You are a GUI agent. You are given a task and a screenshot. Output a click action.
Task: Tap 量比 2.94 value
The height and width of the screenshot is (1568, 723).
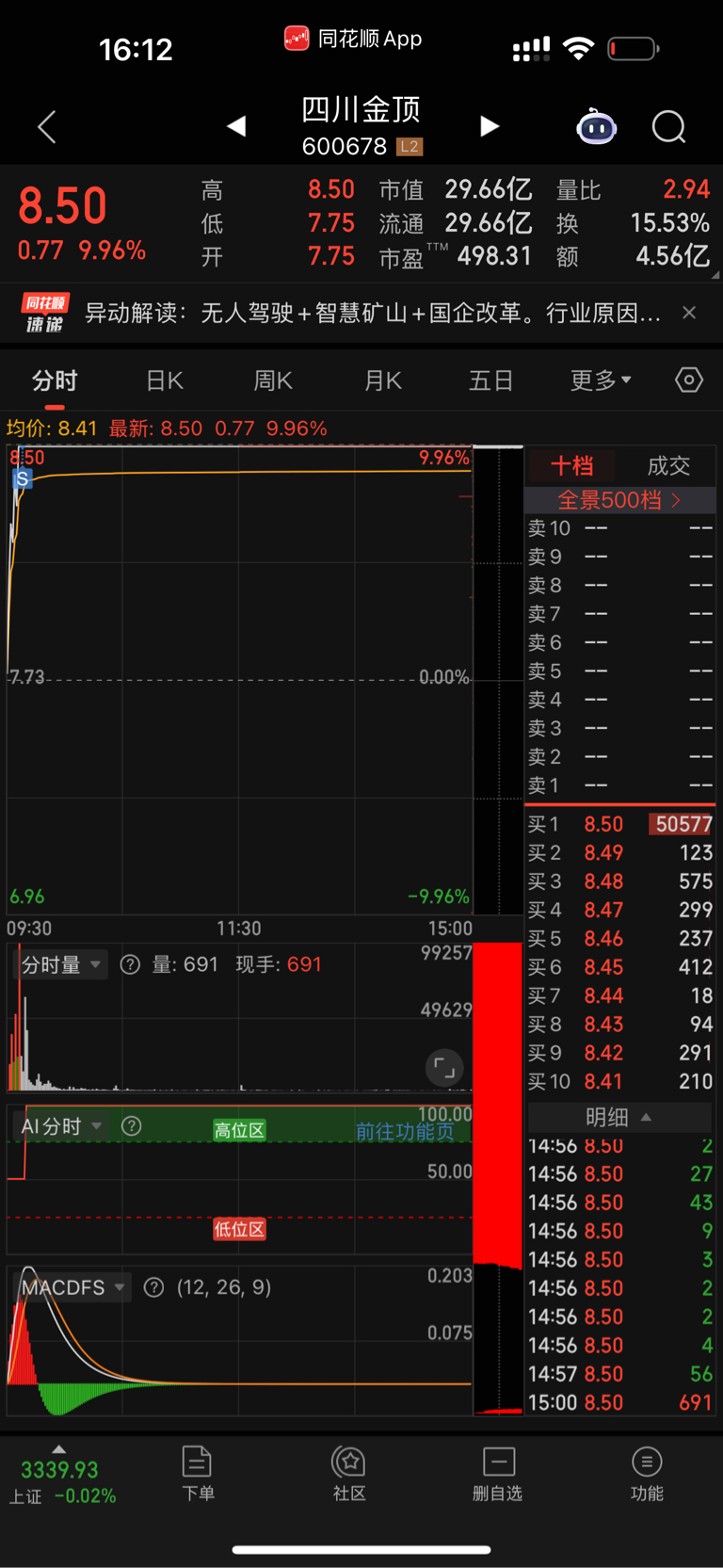[686, 189]
